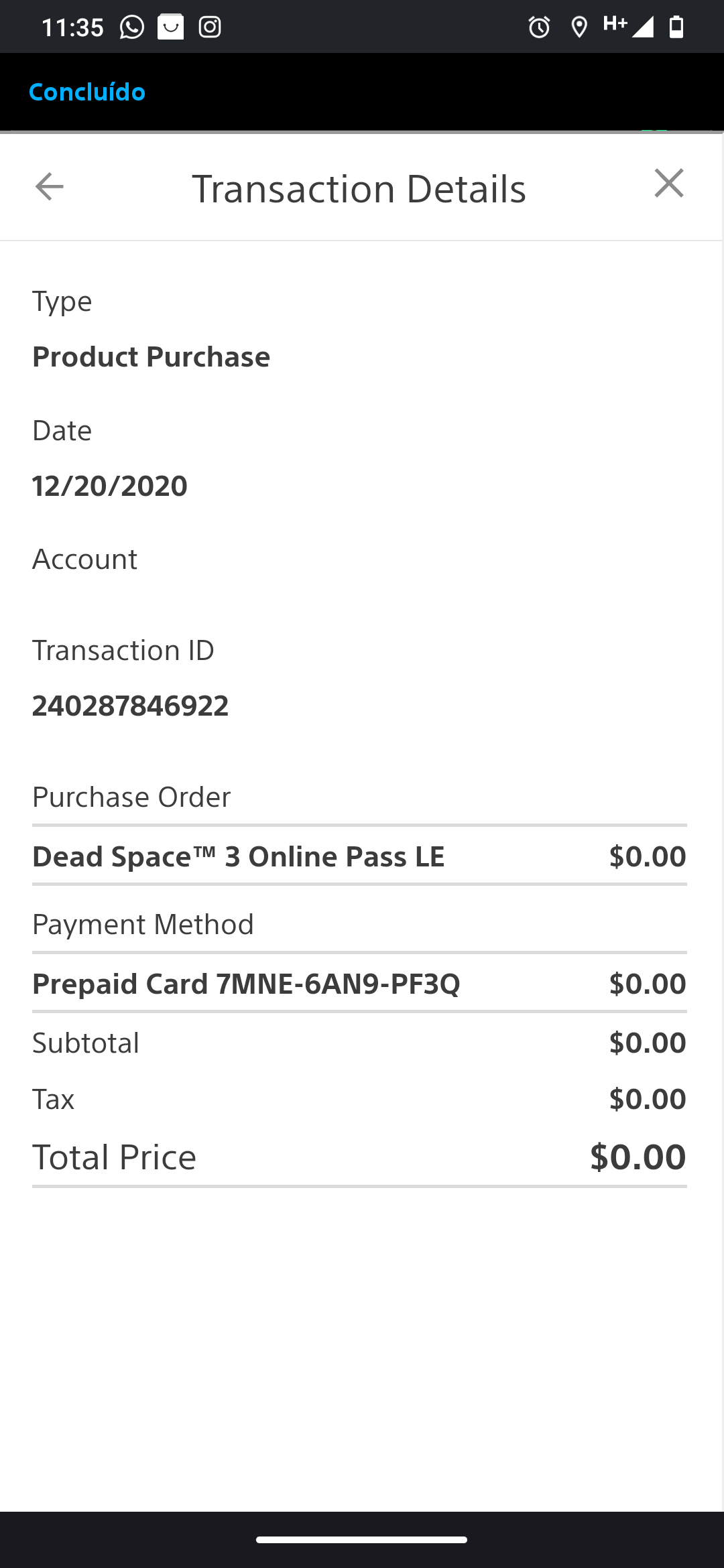
Task: Tap the battery indicator icon
Action: point(677,27)
